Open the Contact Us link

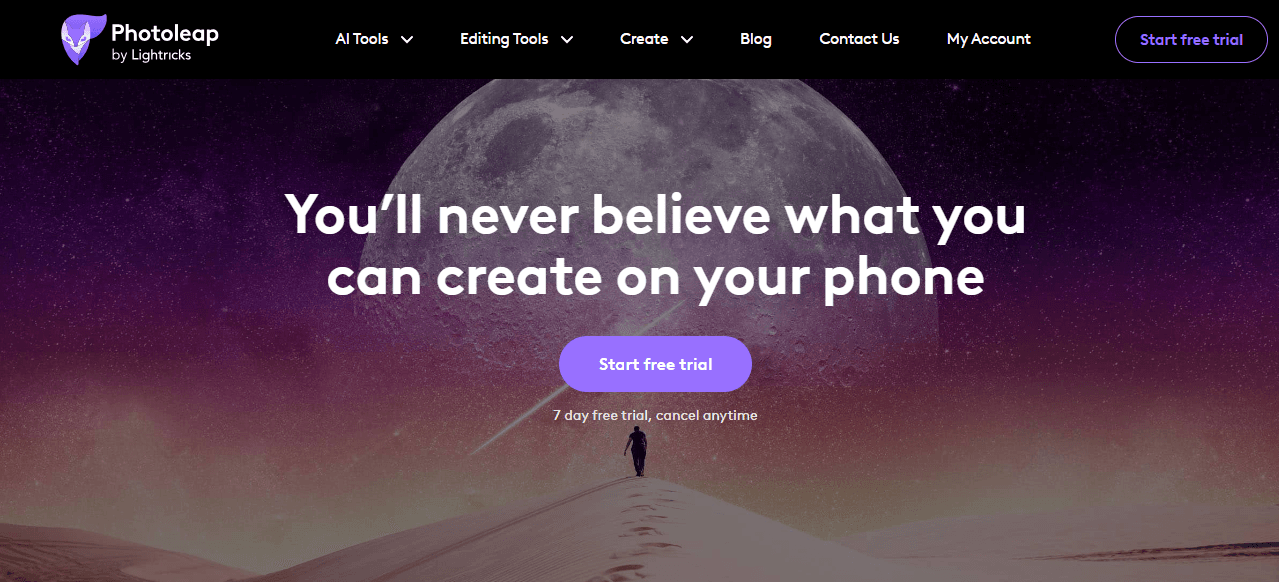tap(859, 39)
